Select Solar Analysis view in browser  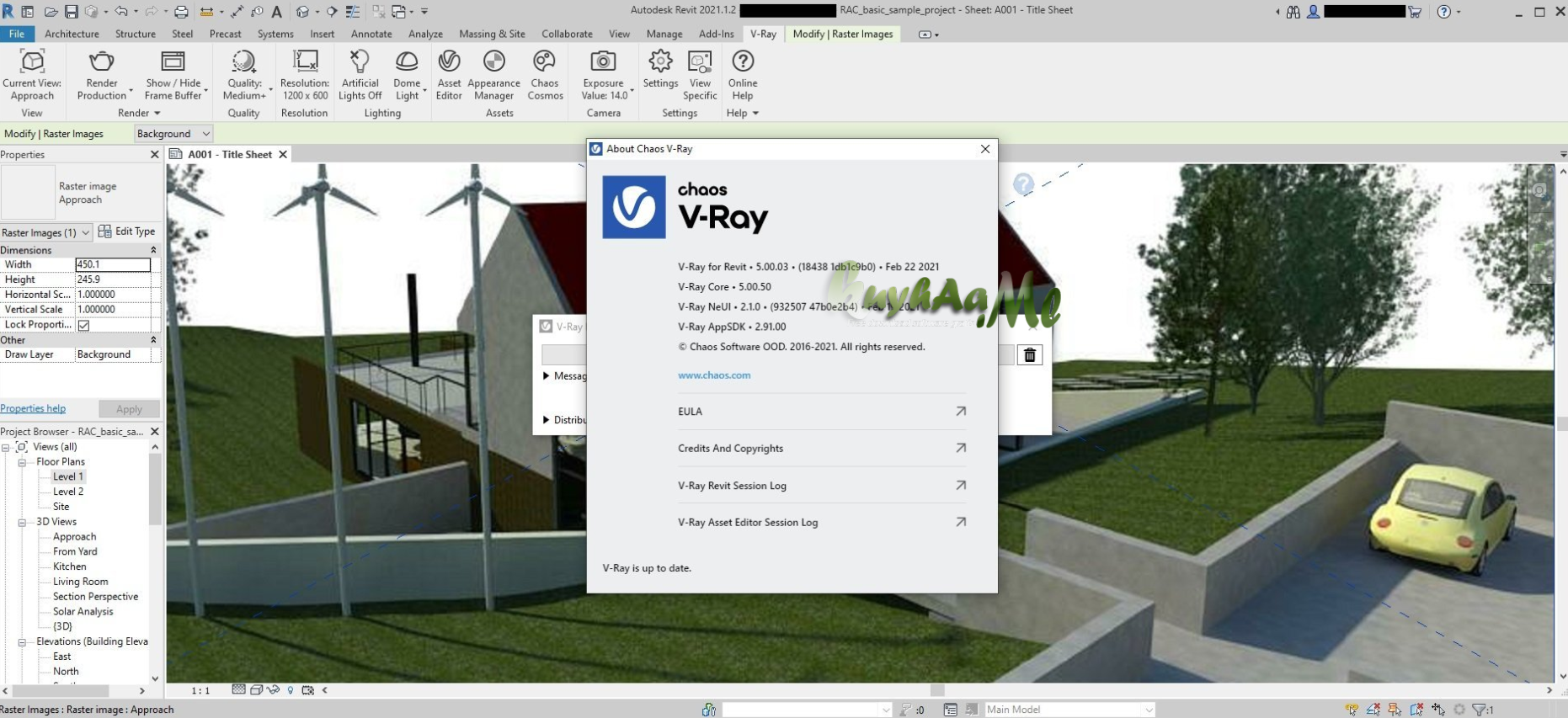pos(83,612)
